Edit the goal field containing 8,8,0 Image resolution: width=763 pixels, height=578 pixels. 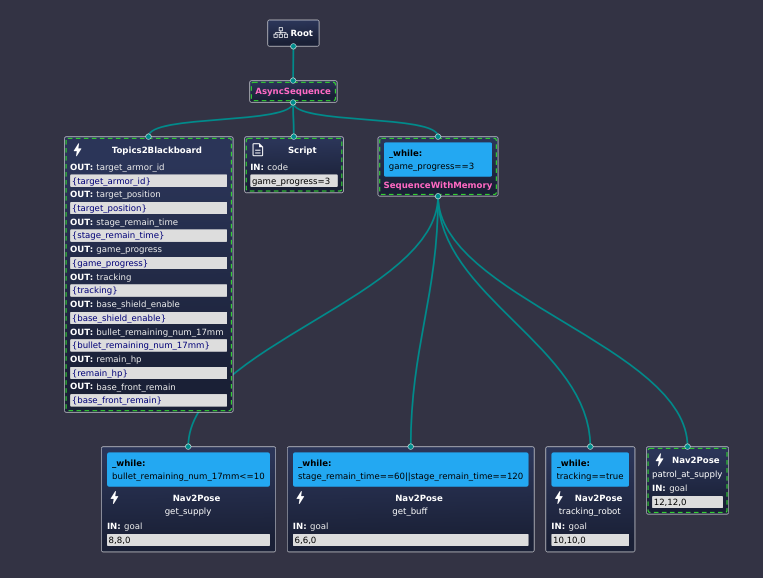tap(188, 540)
